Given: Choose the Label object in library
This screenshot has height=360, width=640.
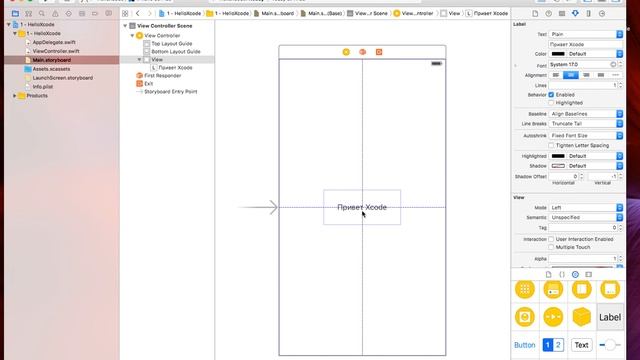Looking at the screenshot, I should (x=610, y=317).
